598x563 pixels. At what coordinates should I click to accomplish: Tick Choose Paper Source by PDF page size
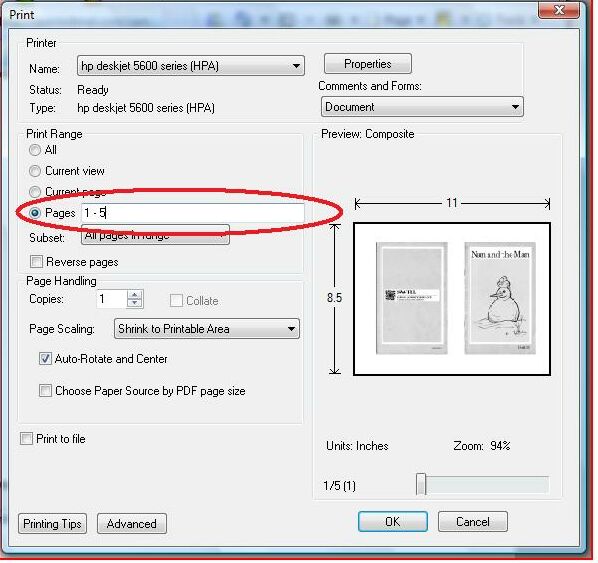point(45,391)
